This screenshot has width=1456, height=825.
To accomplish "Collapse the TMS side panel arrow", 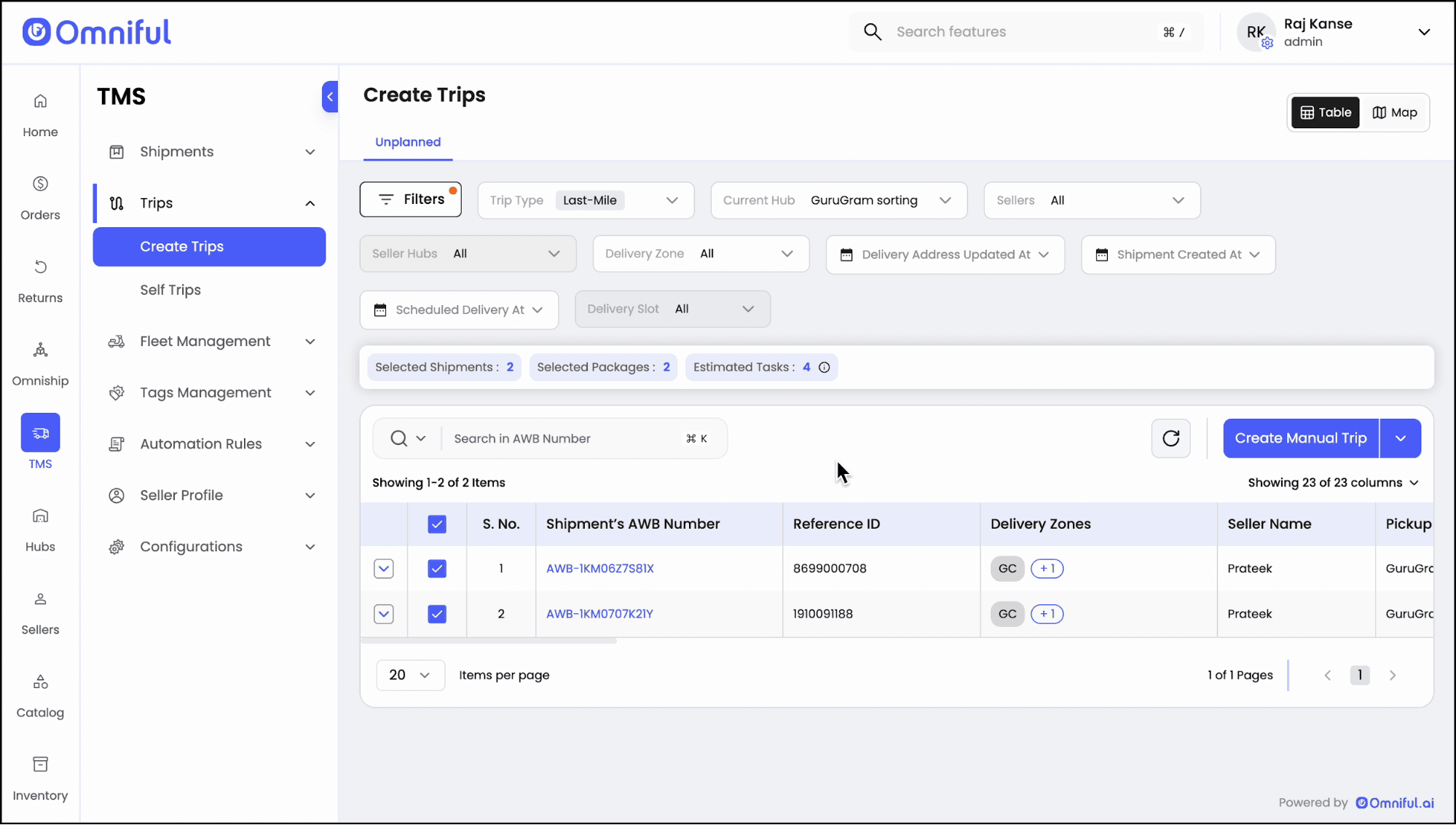I will pos(330,97).
